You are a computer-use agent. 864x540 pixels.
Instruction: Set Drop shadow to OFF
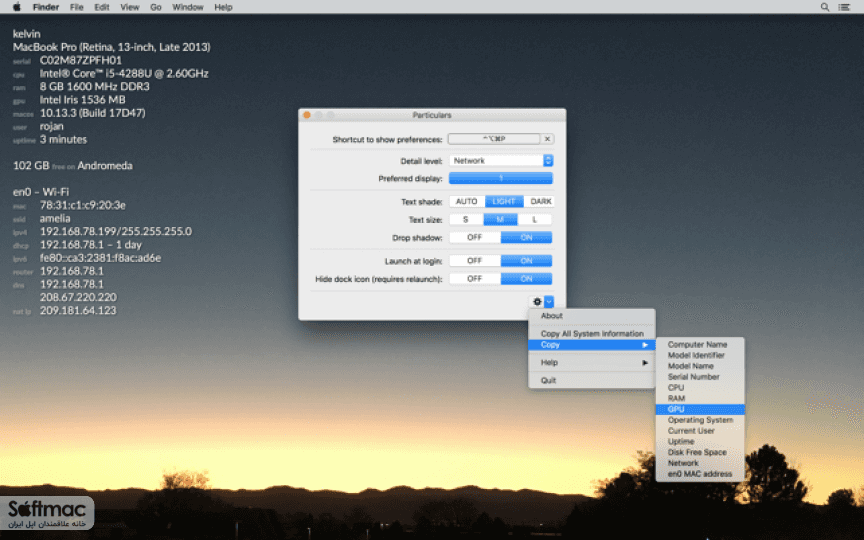point(474,237)
